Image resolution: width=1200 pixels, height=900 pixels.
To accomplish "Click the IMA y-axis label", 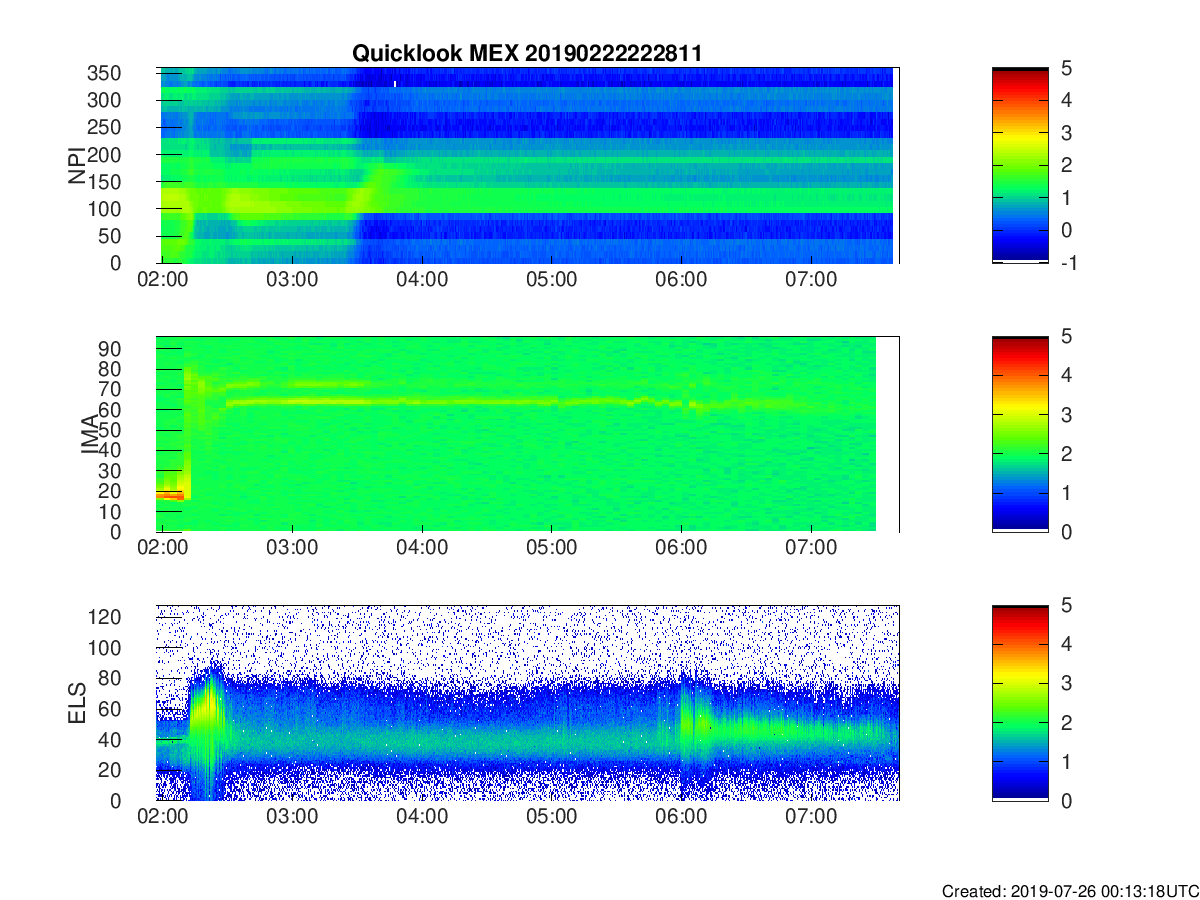I will click(x=88, y=434).
